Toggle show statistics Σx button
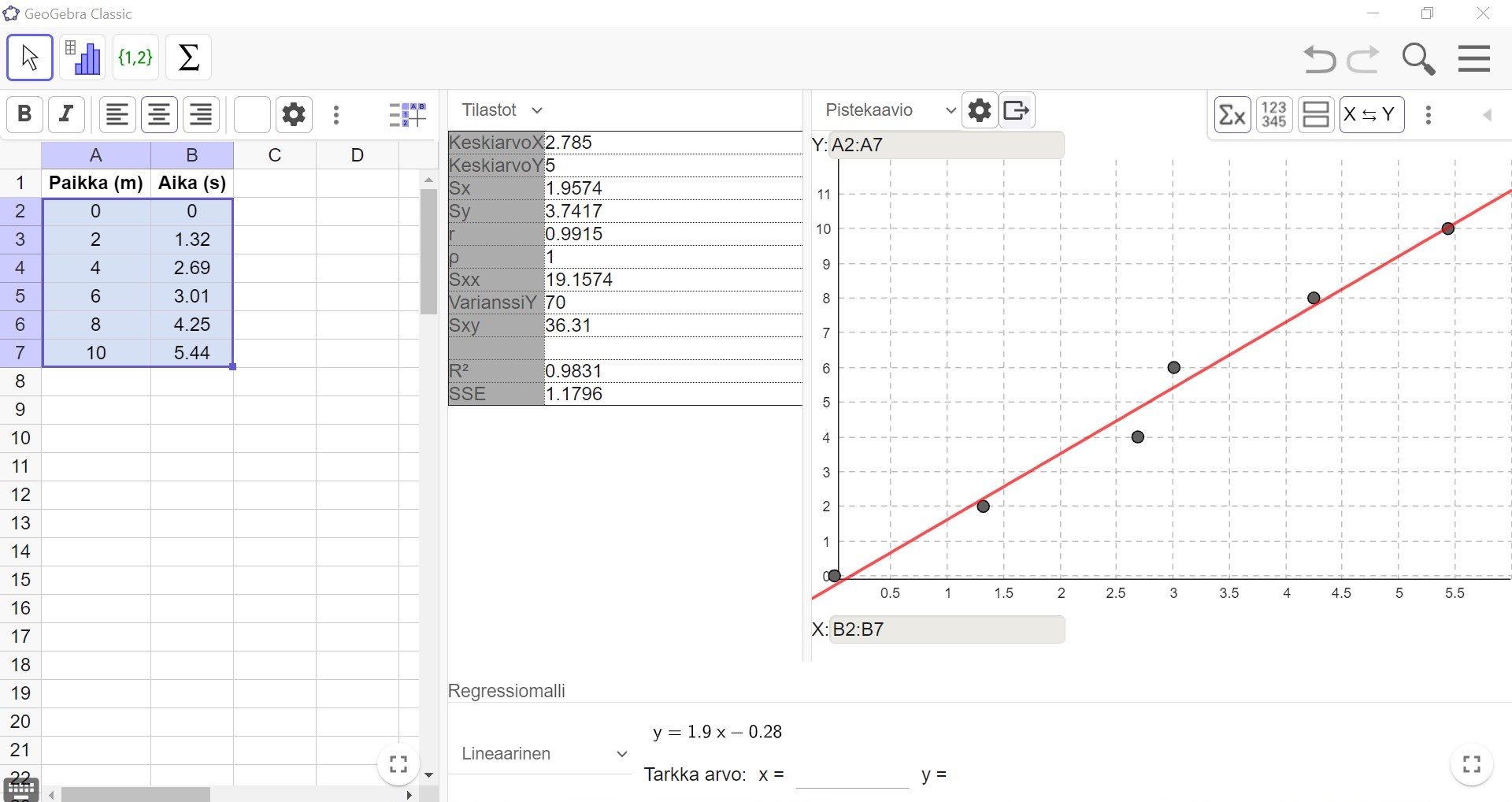Viewport: 1512px width, 802px height. coord(1232,115)
